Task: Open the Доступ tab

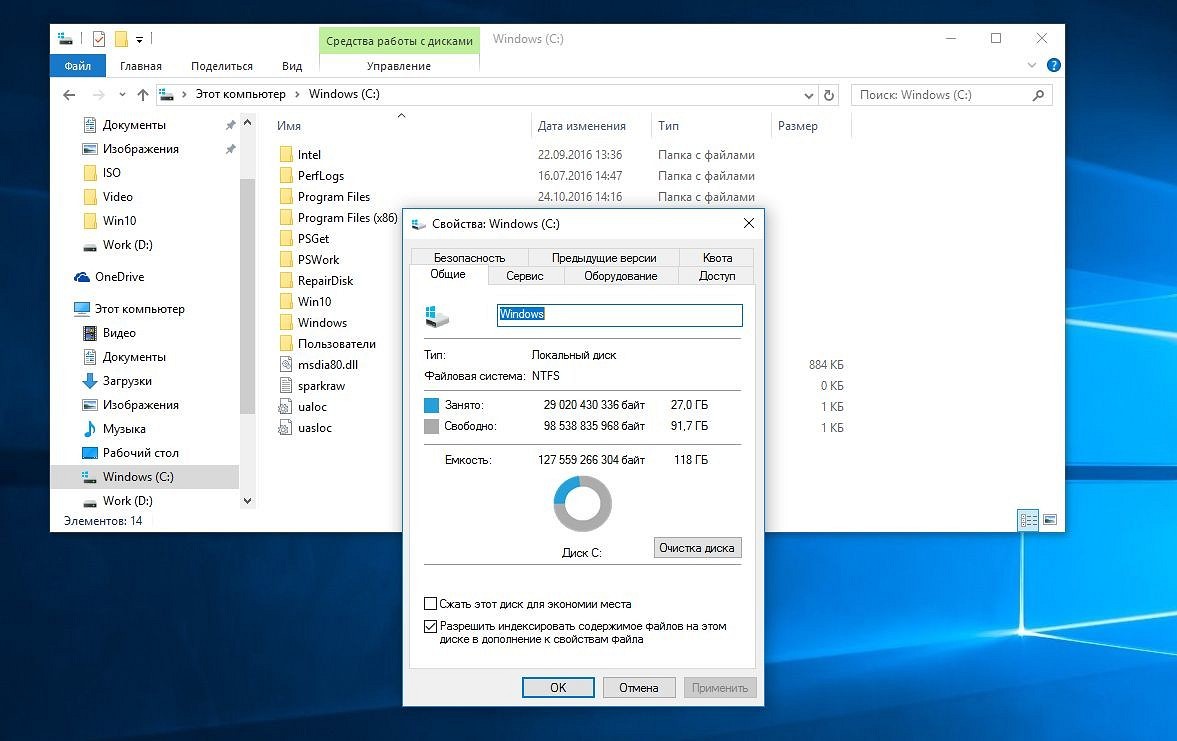Action: [716, 276]
